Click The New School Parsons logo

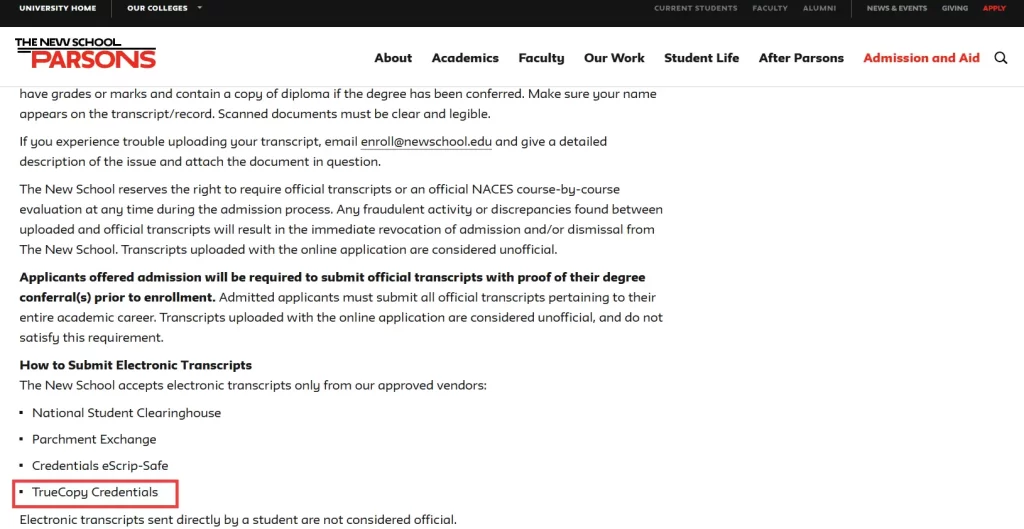click(86, 54)
